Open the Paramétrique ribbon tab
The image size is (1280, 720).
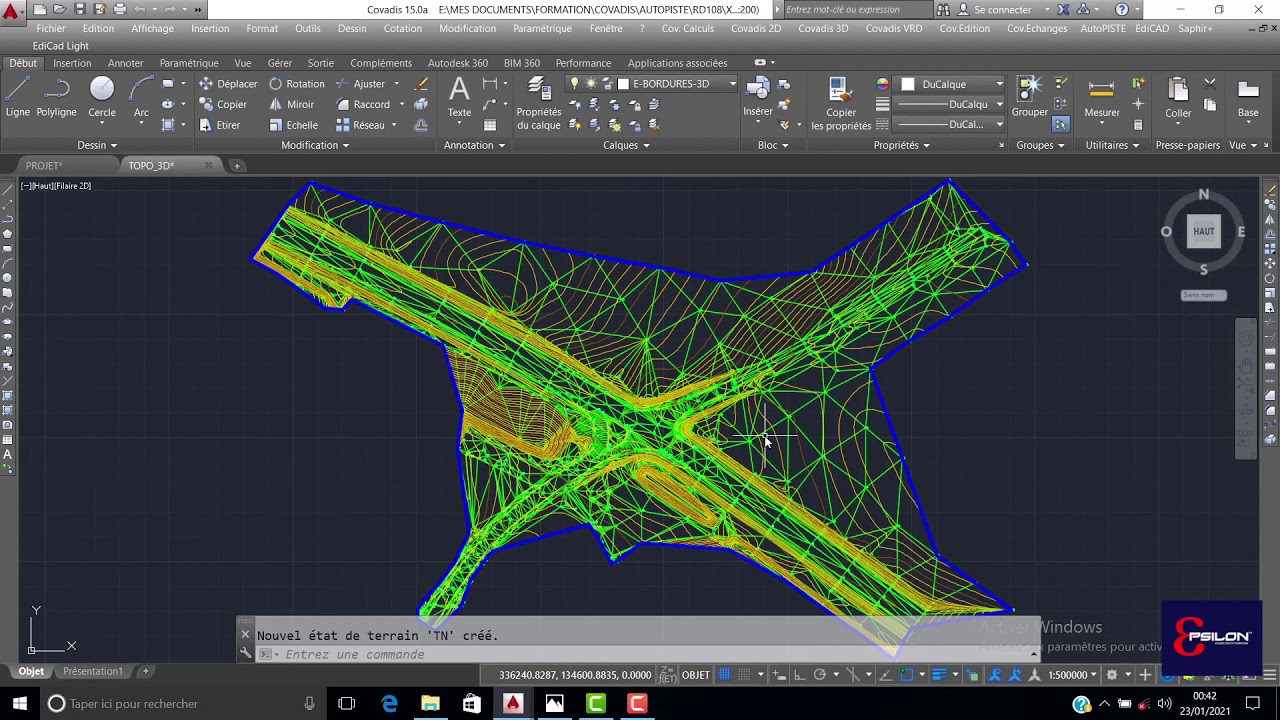189,63
